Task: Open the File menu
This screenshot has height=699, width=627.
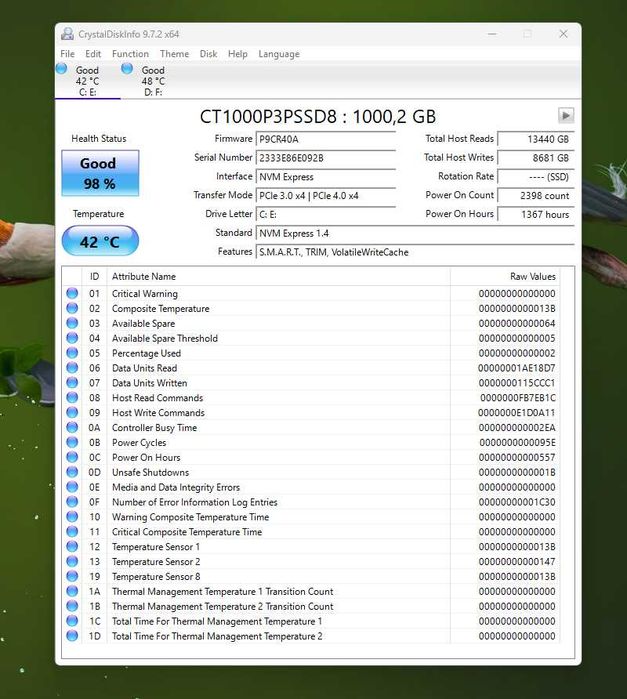Action: coord(67,54)
